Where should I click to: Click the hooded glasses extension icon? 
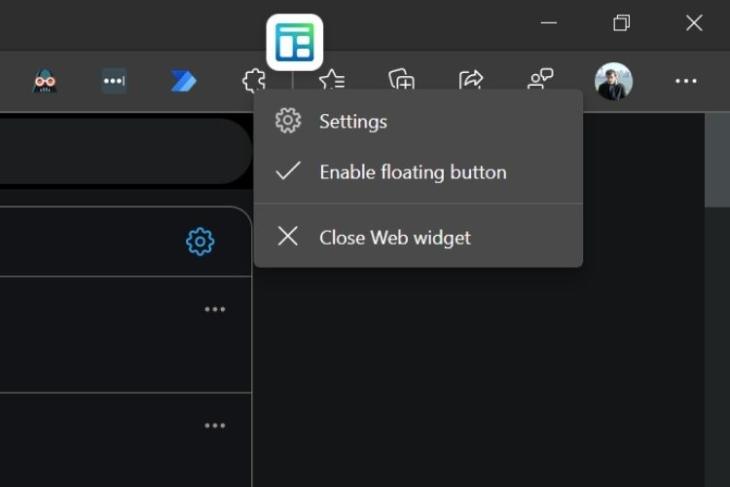[45, 81]
